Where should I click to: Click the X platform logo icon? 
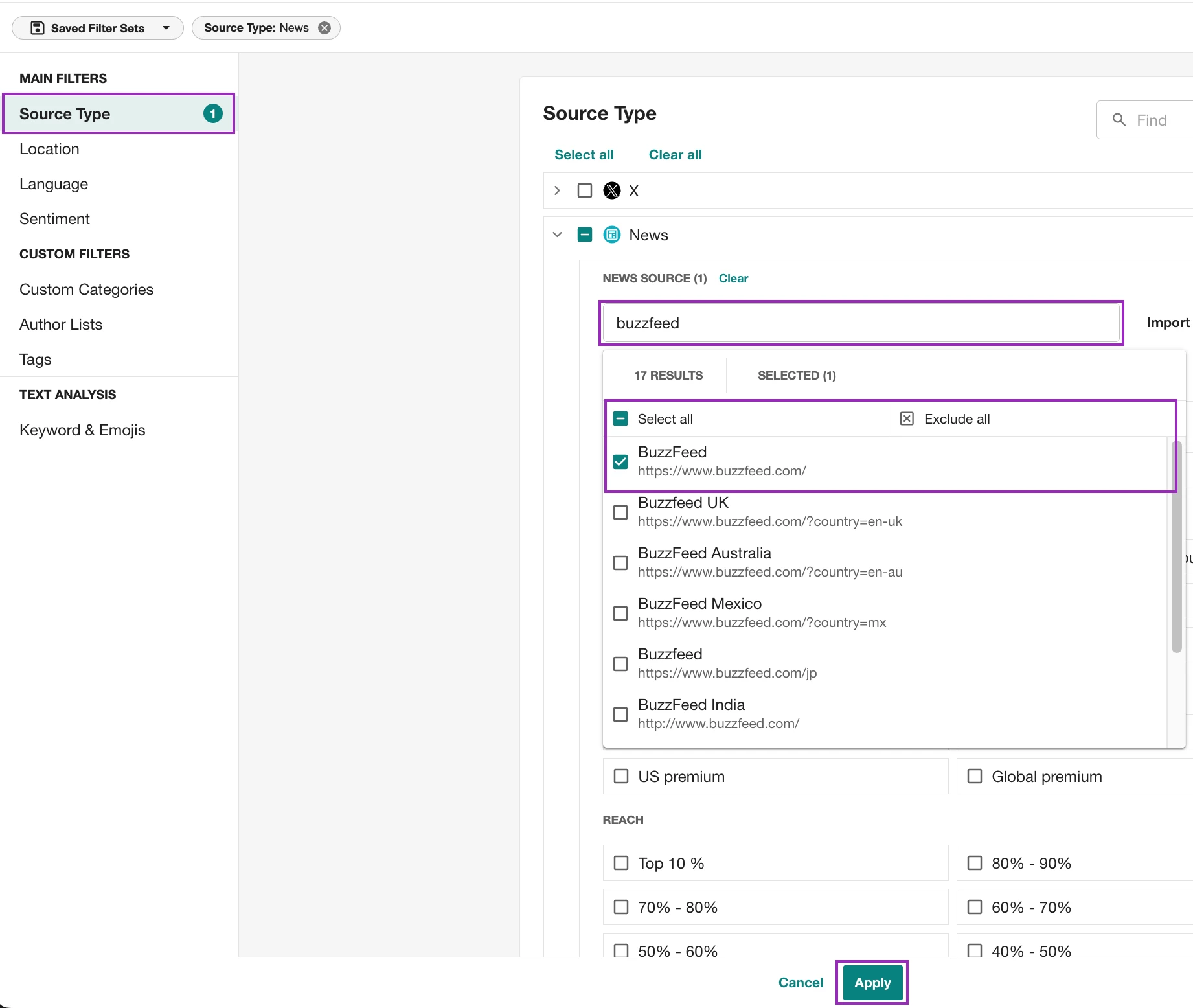coord(612,190)
